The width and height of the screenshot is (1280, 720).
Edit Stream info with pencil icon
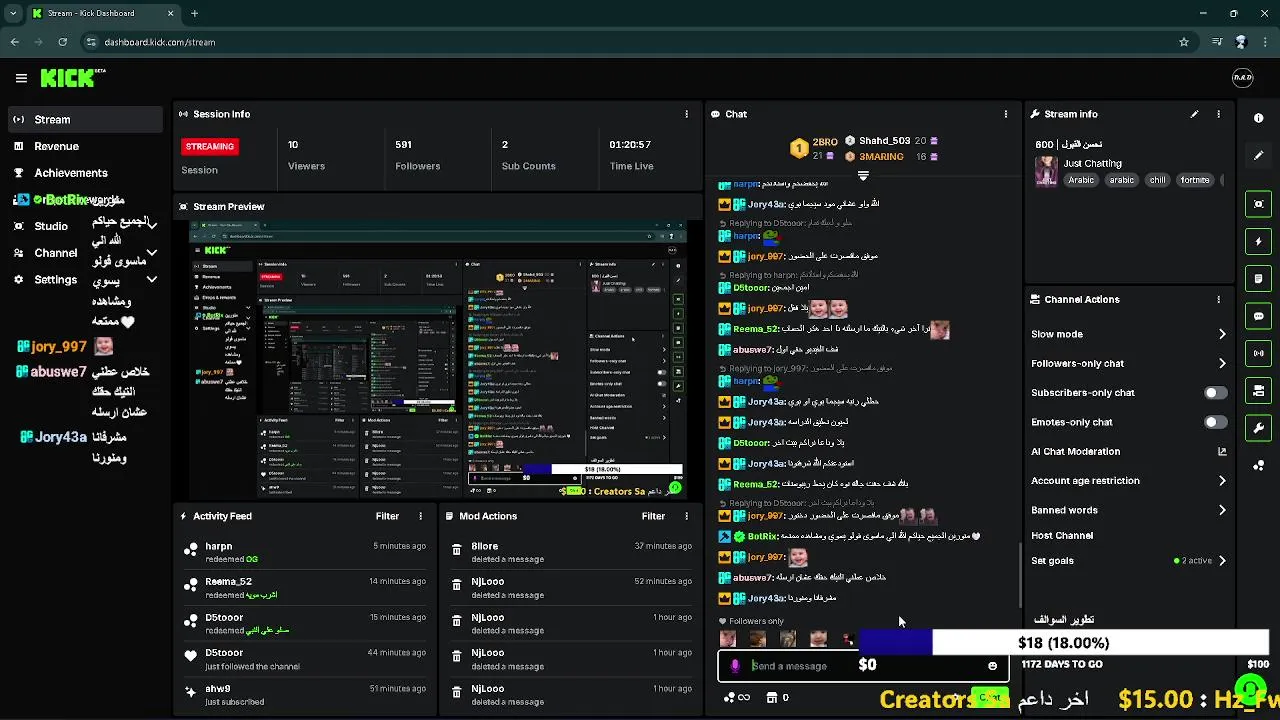click(x=1194, y=114)
